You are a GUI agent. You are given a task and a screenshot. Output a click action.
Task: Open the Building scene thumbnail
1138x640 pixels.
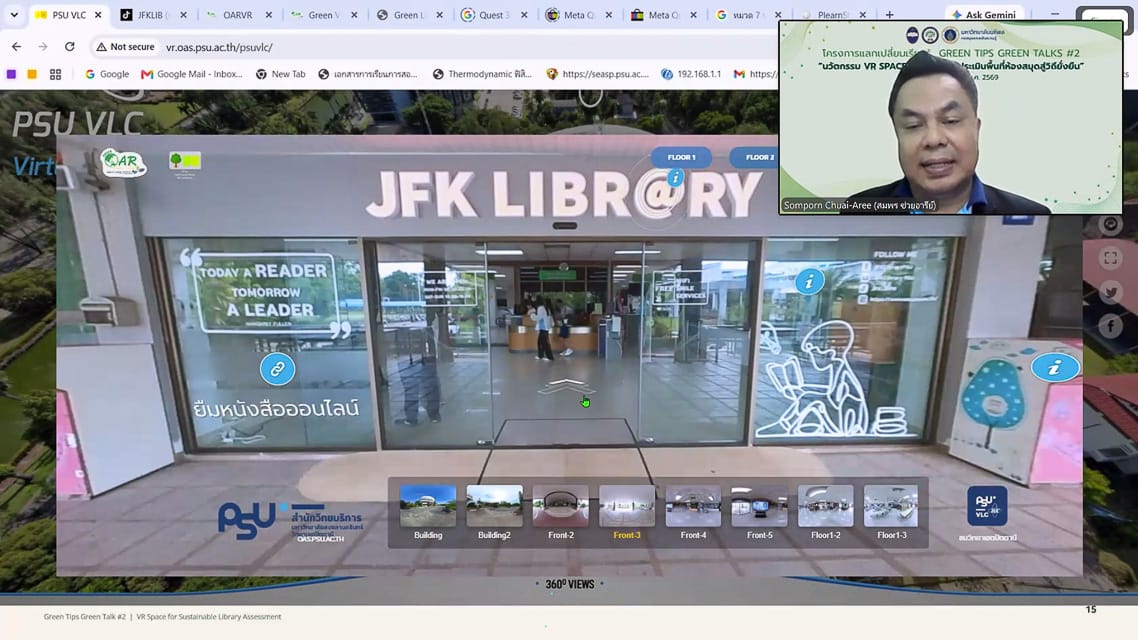click(x=427, y=512)
